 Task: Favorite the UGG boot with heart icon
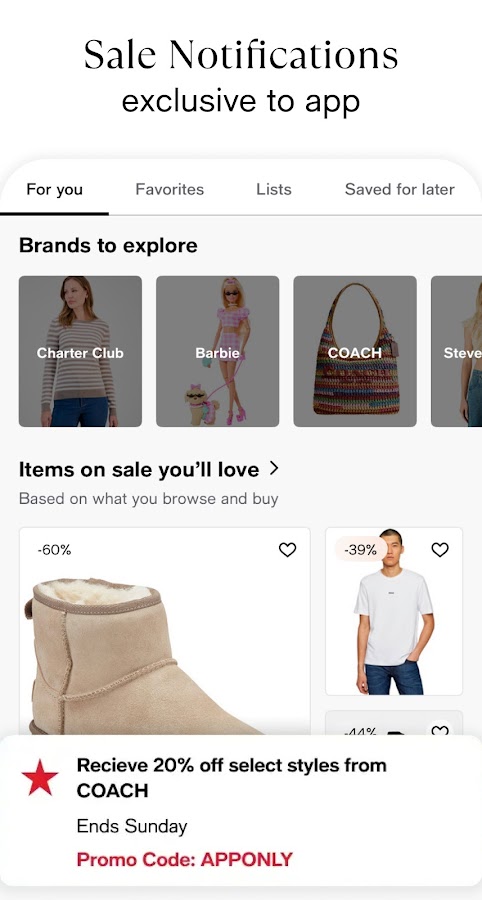coord(287,550)
